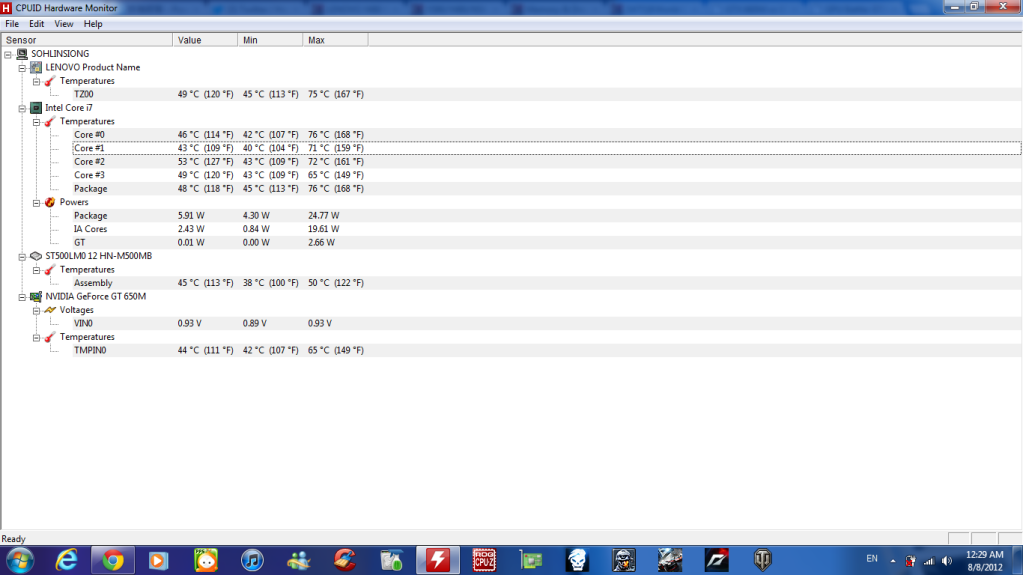
Task: Collapse the Intel Core i7 tree node
Action: pyautogui.click(x=22, y=108)
